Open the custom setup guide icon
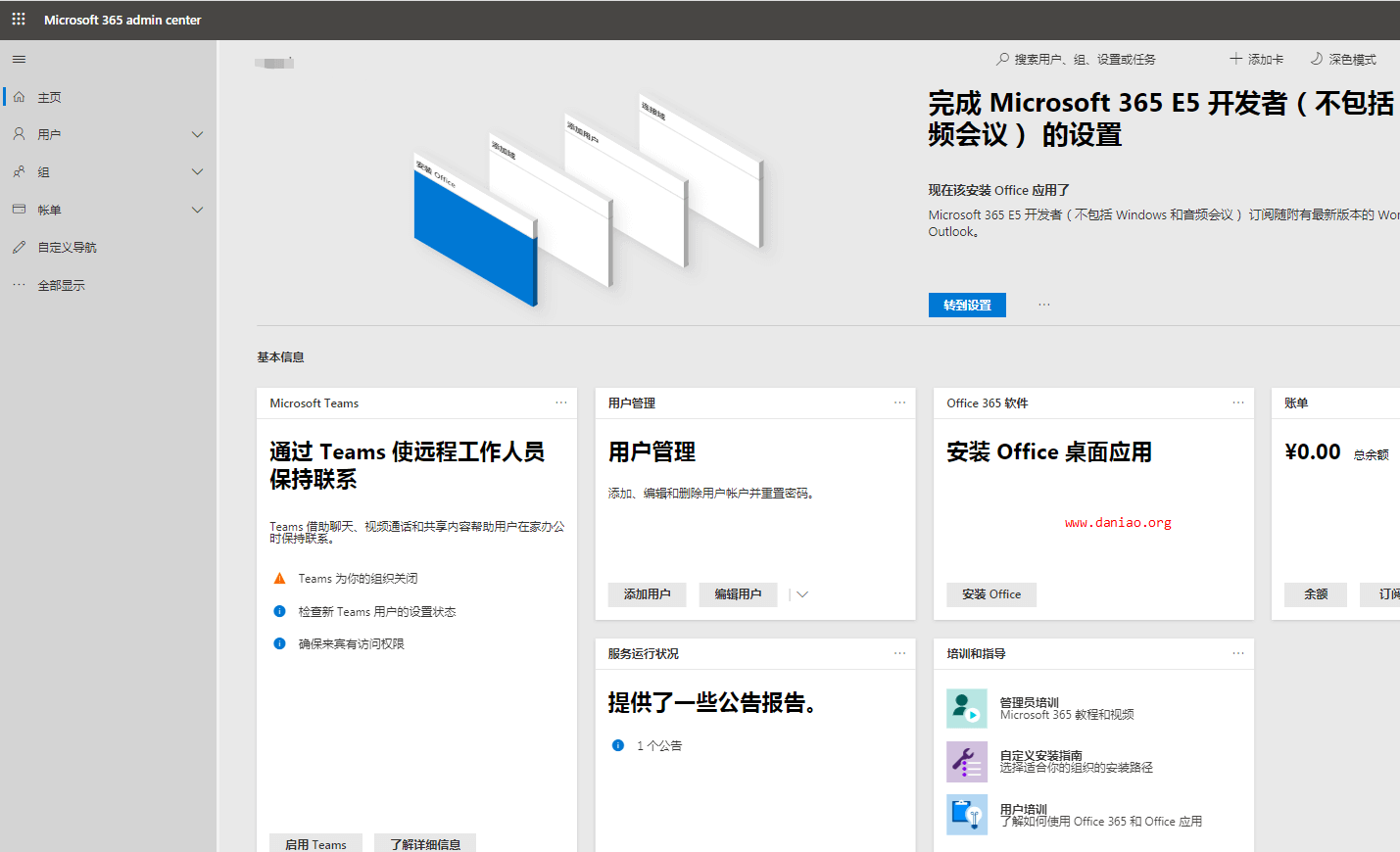Image resolution: width=1400 pixels, height=852 pixels. pos(966,761)
